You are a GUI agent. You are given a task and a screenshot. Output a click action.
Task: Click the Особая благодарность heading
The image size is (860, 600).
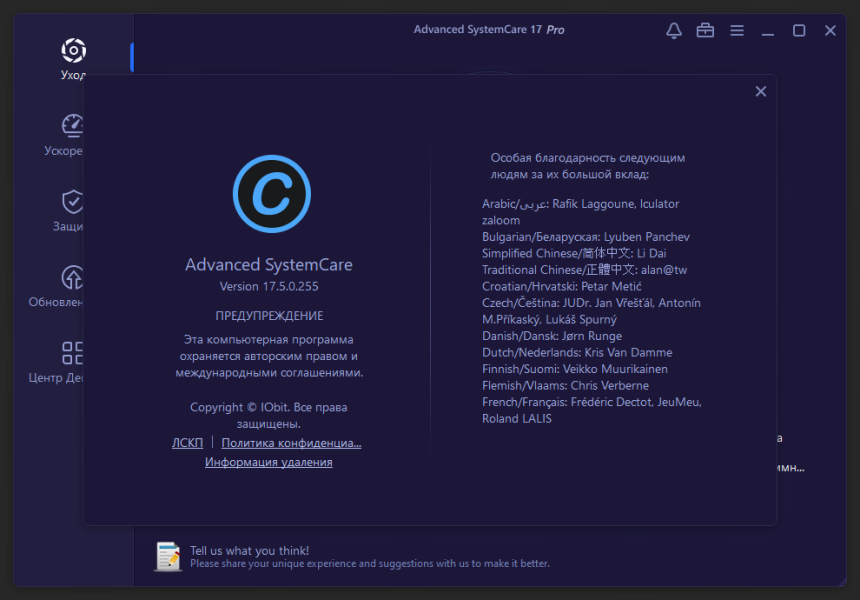pos(588,166)
